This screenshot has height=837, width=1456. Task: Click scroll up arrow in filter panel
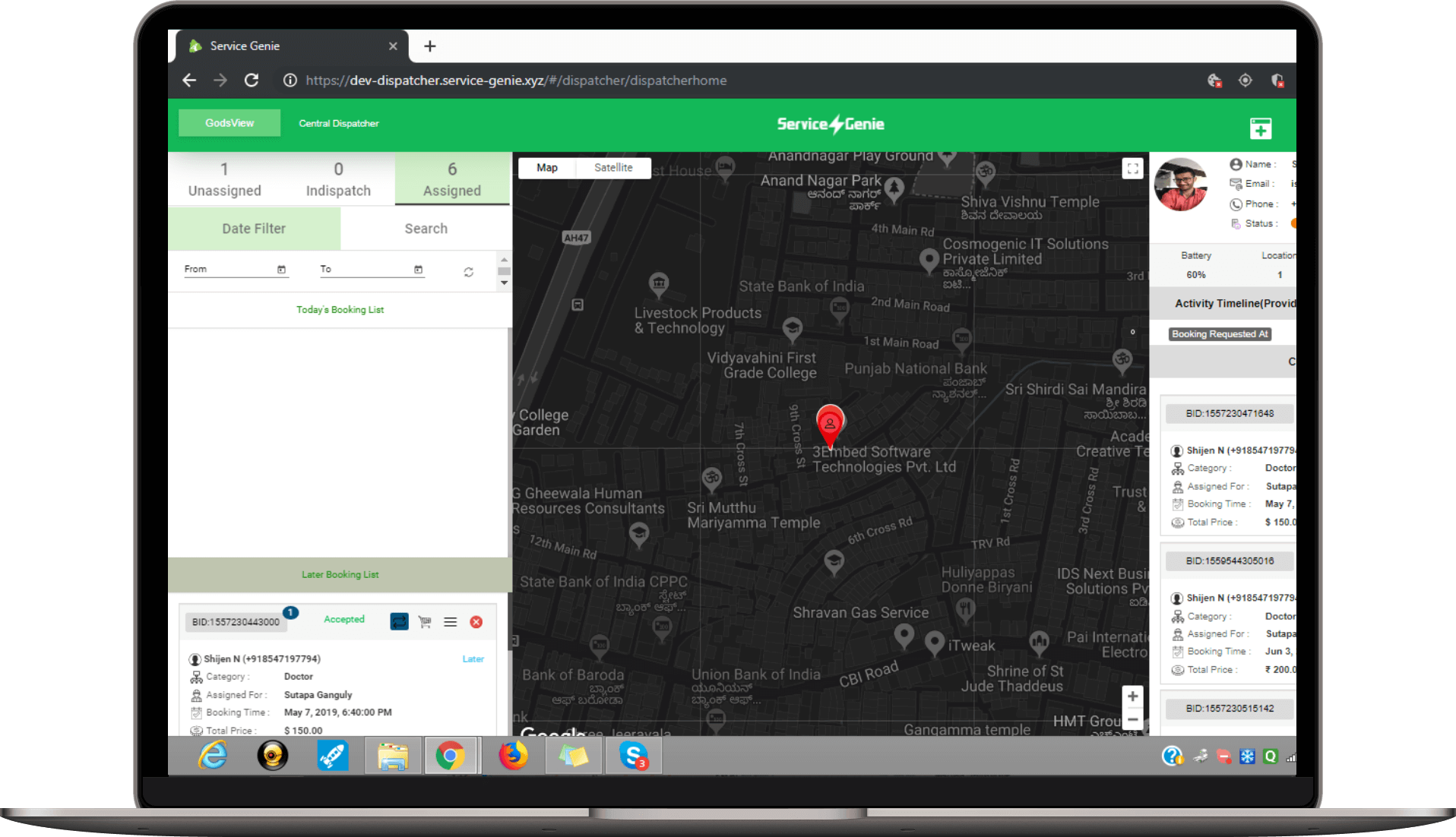(504, 260)
